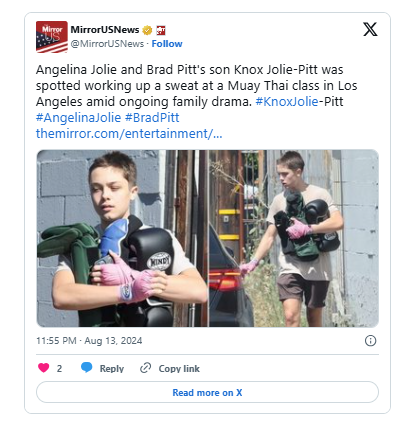Click the blue reply speech bubble icon
This screenshot has width=407, height=422.
click(x=87, y=367)
